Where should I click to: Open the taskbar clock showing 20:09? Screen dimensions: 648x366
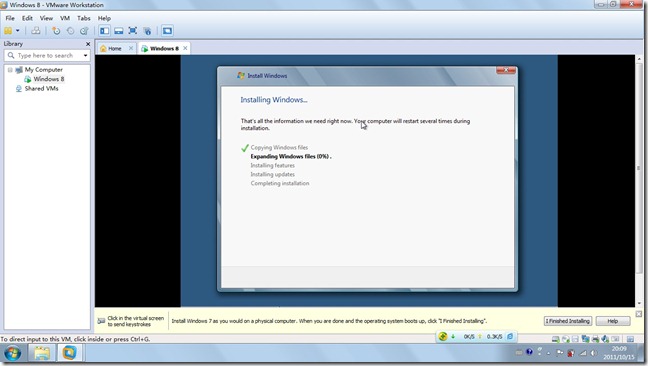pos(618,353)
